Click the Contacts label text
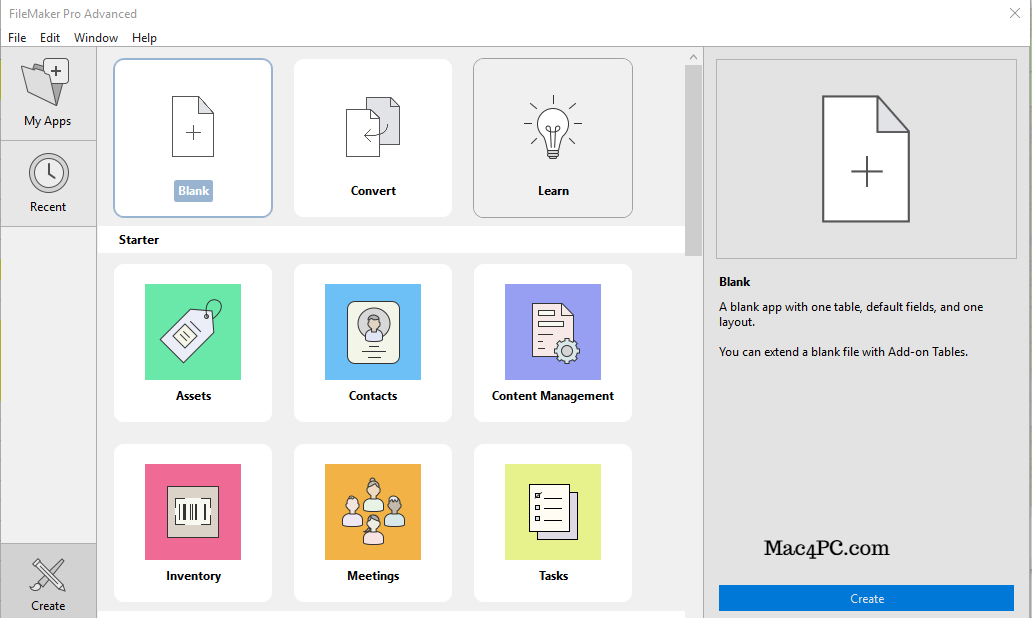This screenshot has width=1032, height=618. tap(373, 396)
